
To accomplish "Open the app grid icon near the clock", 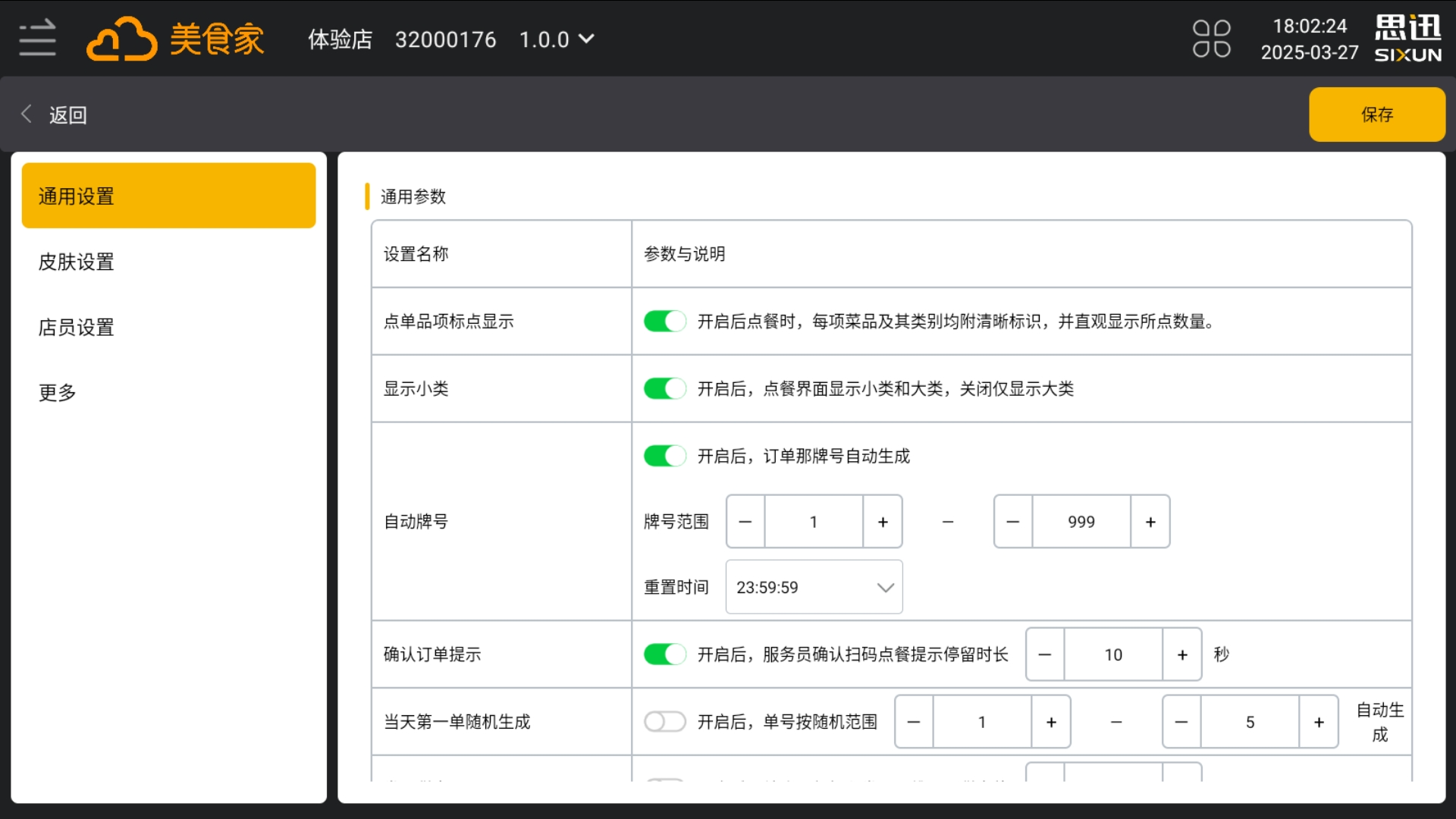I will (1211, 37).
